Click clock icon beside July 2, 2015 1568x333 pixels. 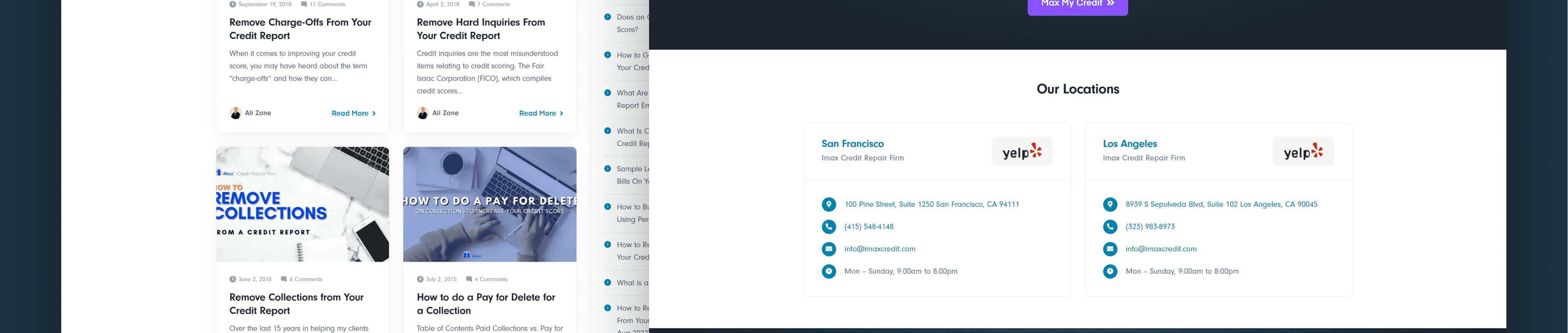420,280
